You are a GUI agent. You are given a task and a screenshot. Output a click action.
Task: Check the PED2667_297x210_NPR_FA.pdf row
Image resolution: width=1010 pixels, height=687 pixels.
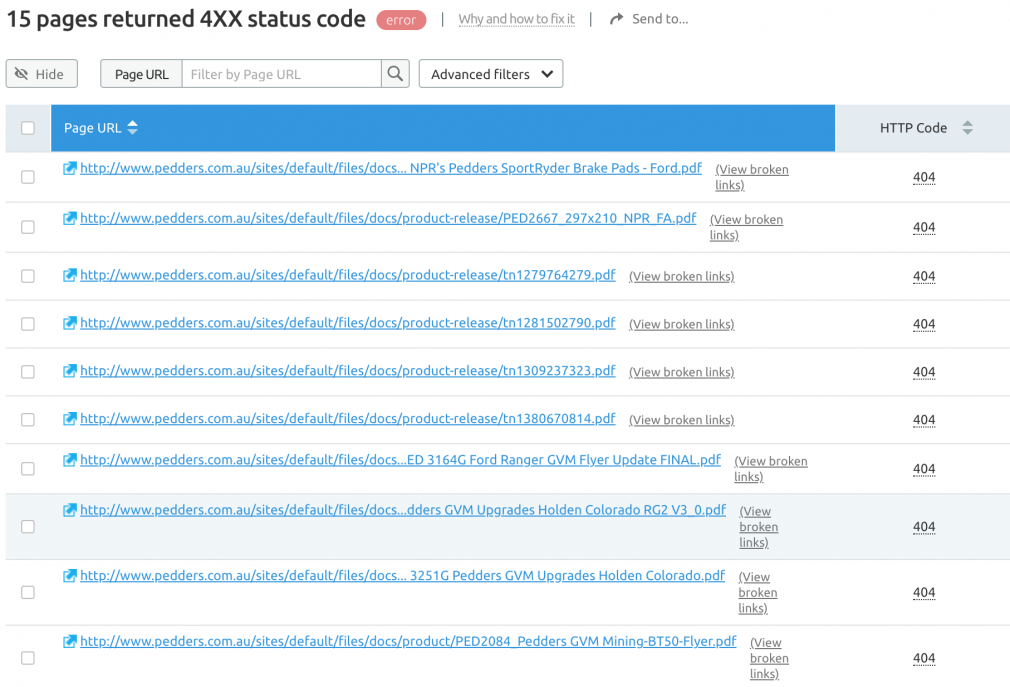click(28, 227)
